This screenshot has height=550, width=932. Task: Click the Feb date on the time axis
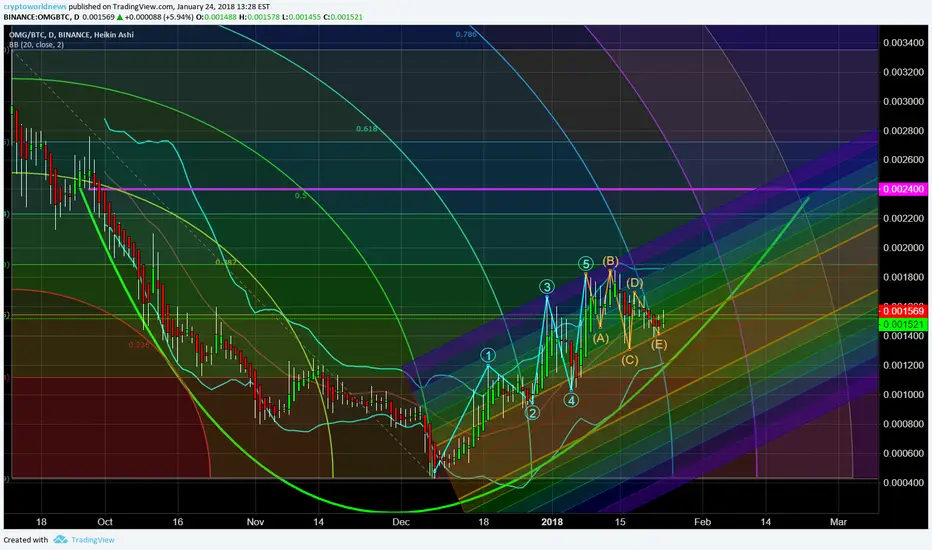[703, 522]
